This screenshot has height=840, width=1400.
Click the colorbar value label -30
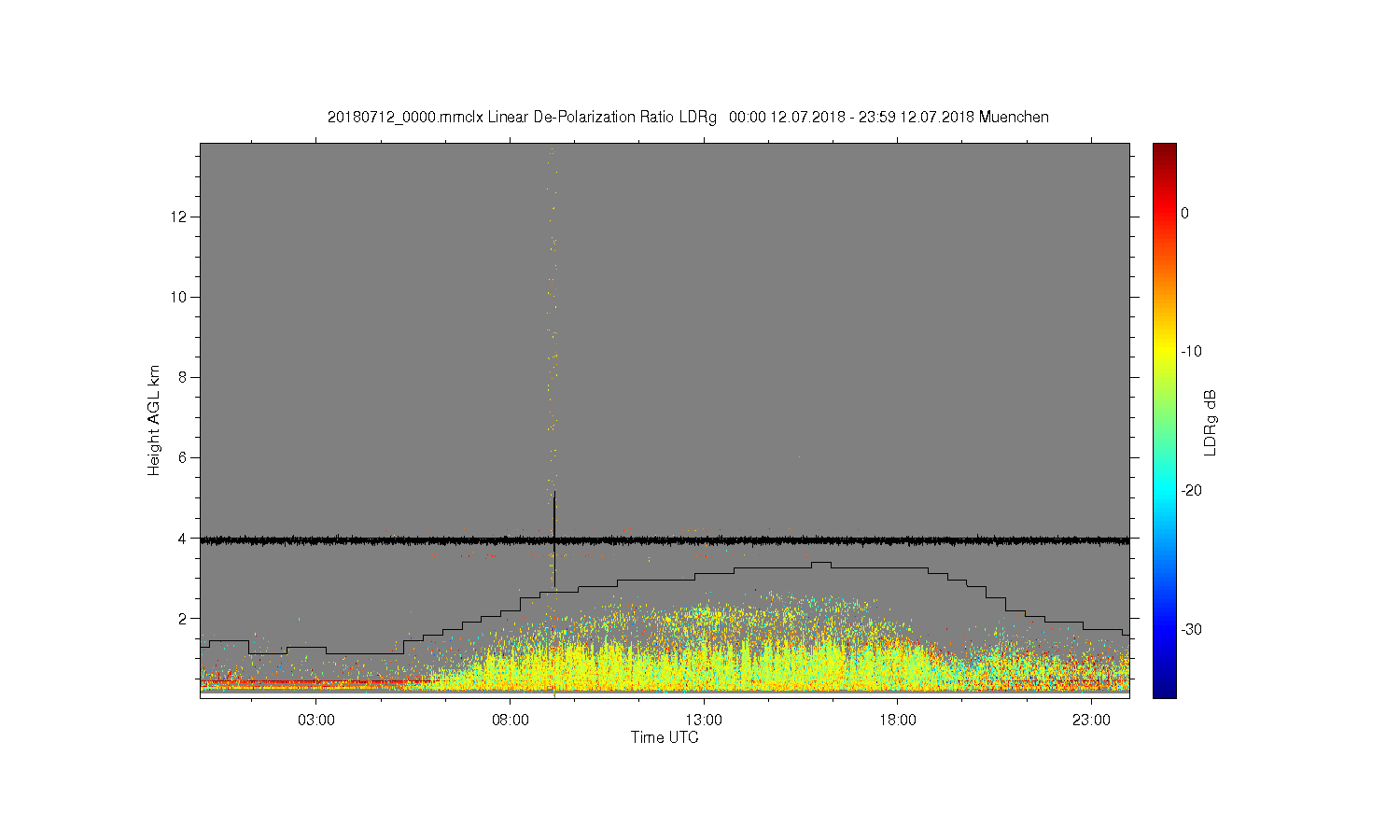(x=1191, y=629)
